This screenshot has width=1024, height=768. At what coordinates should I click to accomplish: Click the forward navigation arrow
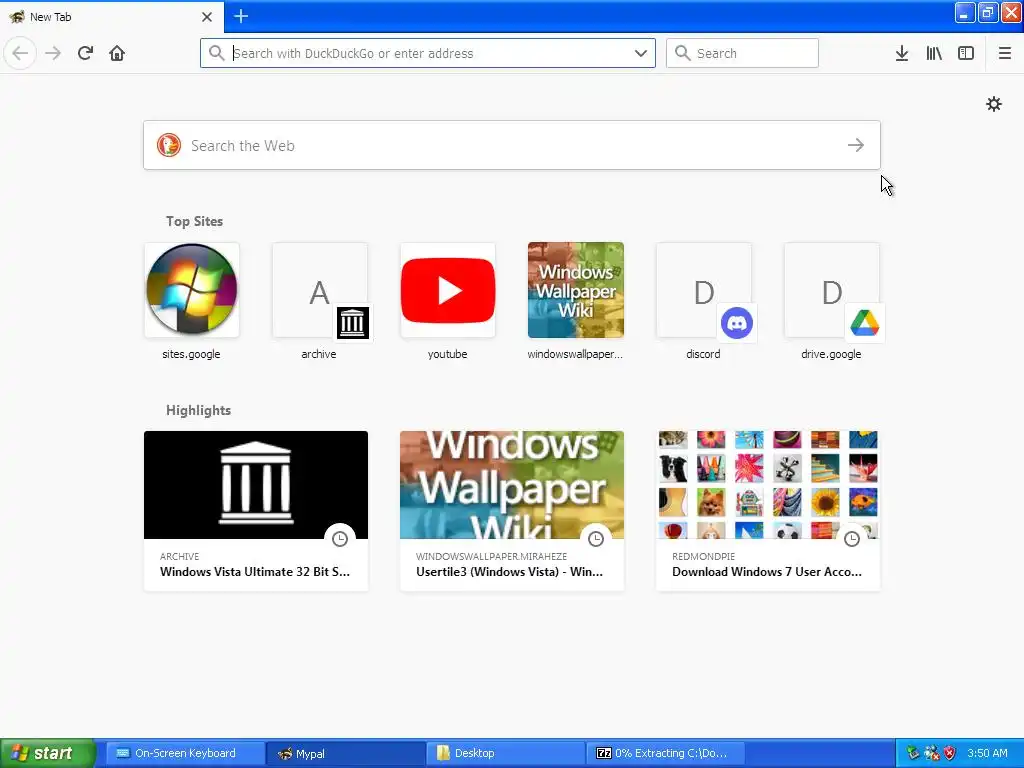pos(53,53)
